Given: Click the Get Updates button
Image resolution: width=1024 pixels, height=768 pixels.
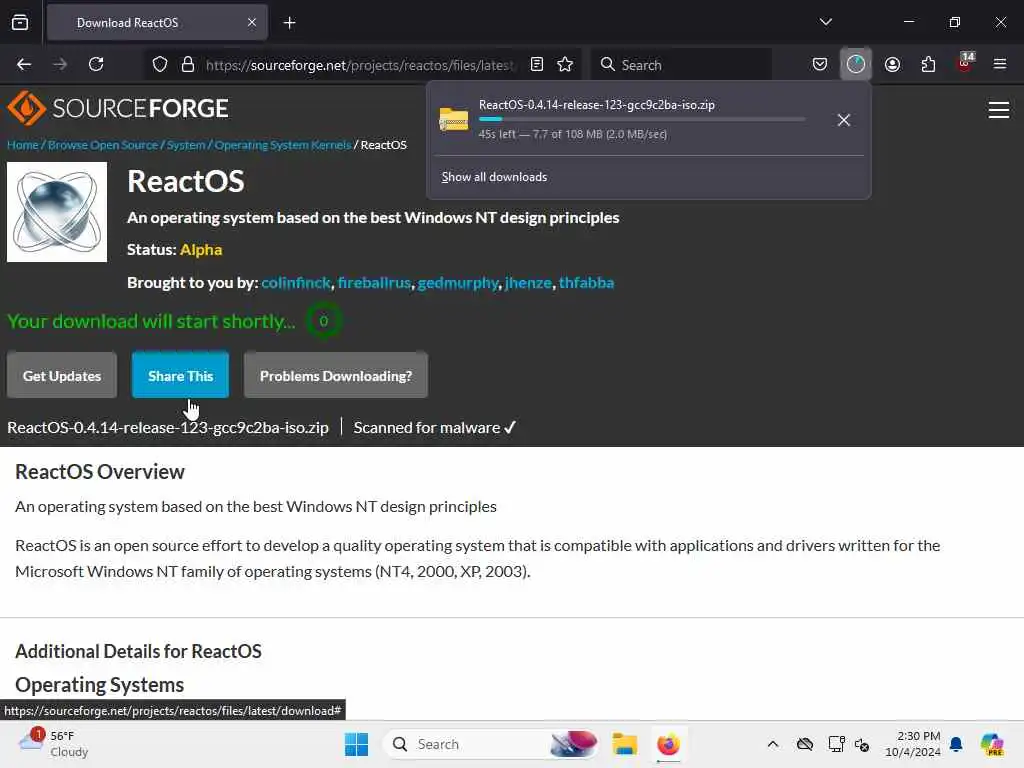Looking at the screenshot, I should click(x=62, y=376).
